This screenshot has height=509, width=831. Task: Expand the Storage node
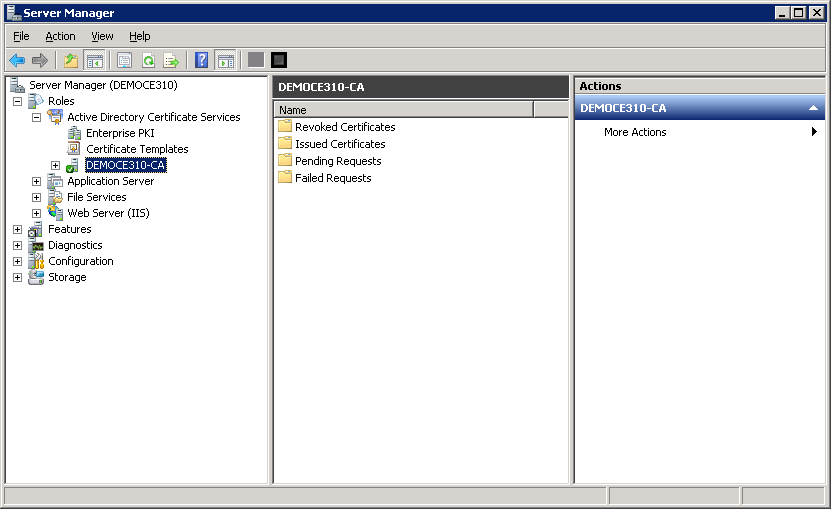17,277
